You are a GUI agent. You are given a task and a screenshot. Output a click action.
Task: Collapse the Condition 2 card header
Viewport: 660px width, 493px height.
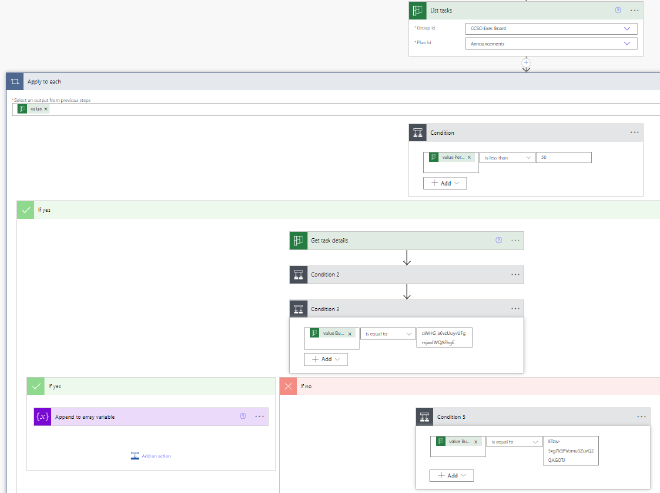click(400, 274)
